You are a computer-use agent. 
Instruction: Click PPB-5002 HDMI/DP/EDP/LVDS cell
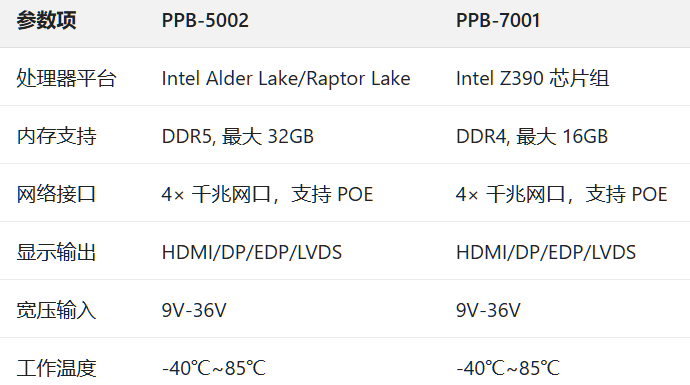(x=252, y=252)
